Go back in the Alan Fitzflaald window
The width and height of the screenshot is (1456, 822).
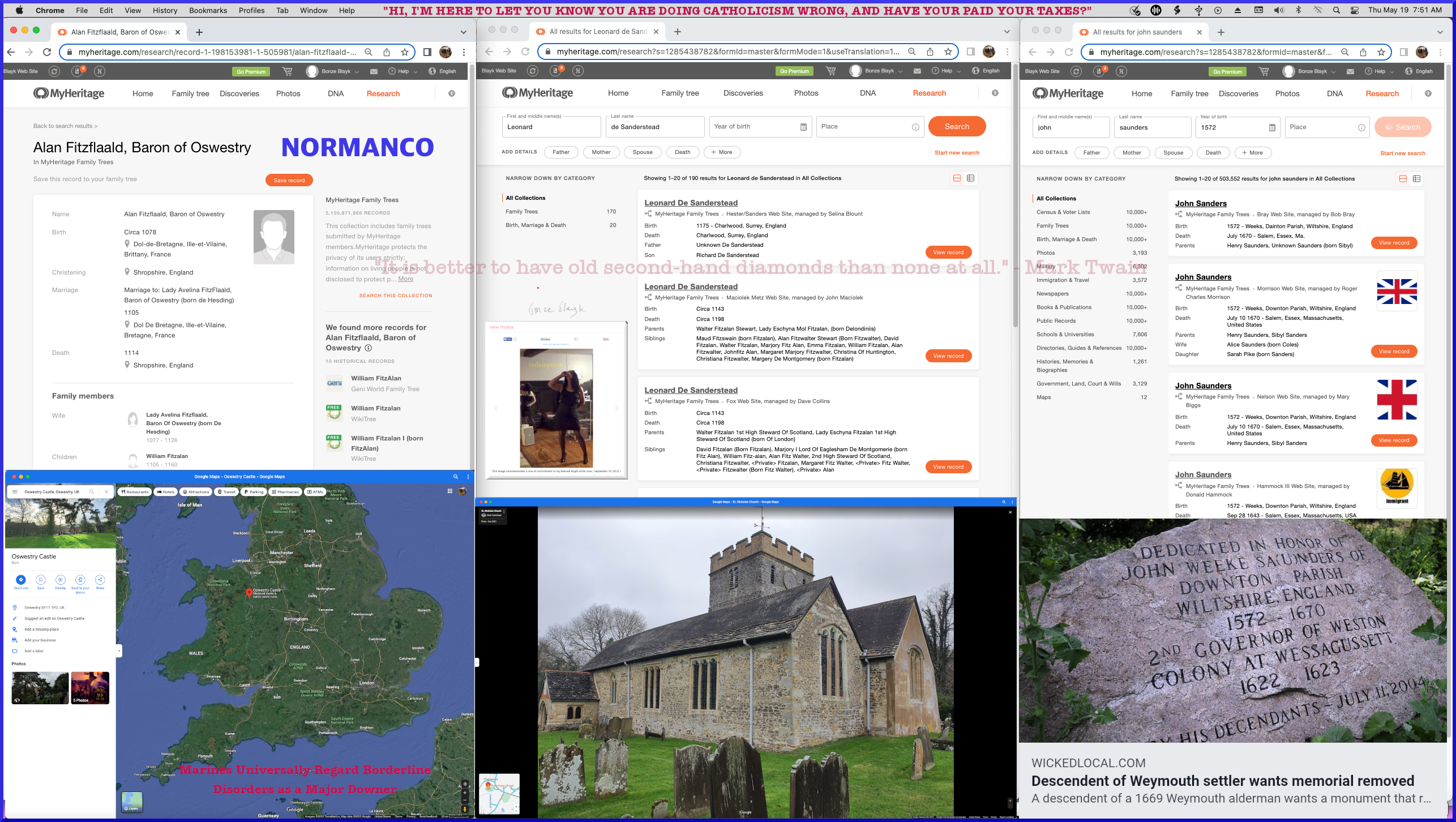pos(11,52)
